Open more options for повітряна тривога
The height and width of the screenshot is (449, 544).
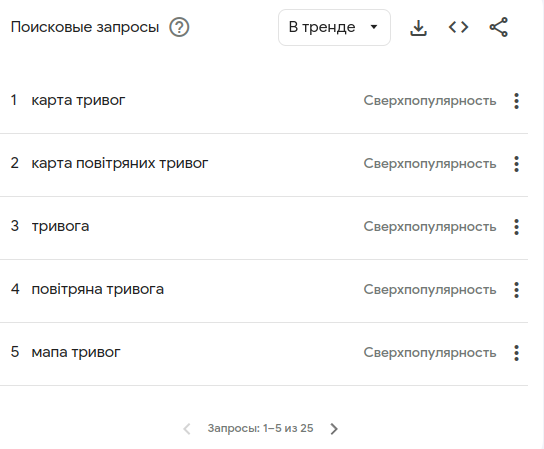coord(517,290)
